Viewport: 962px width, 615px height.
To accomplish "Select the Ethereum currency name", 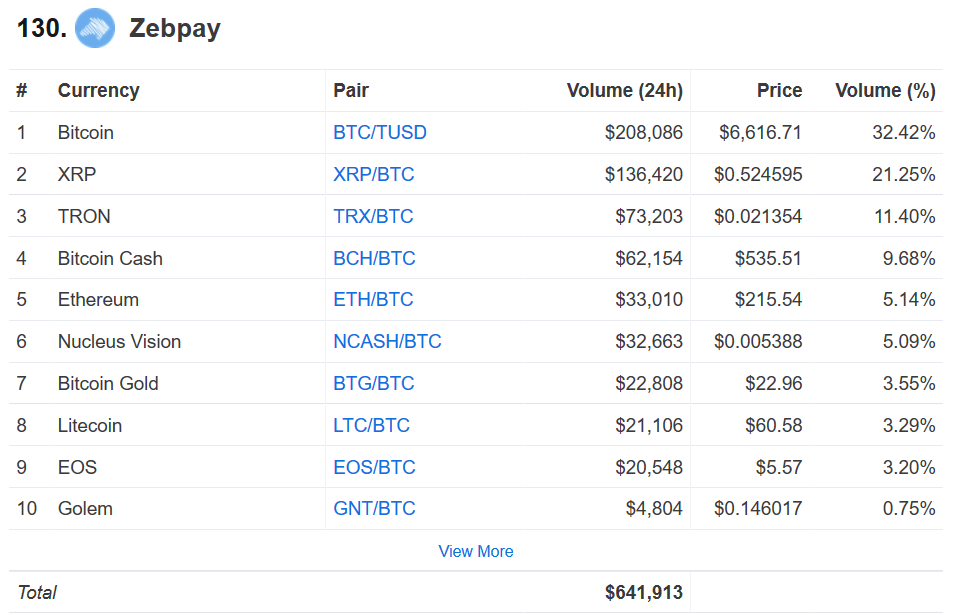I will (98, 300).
